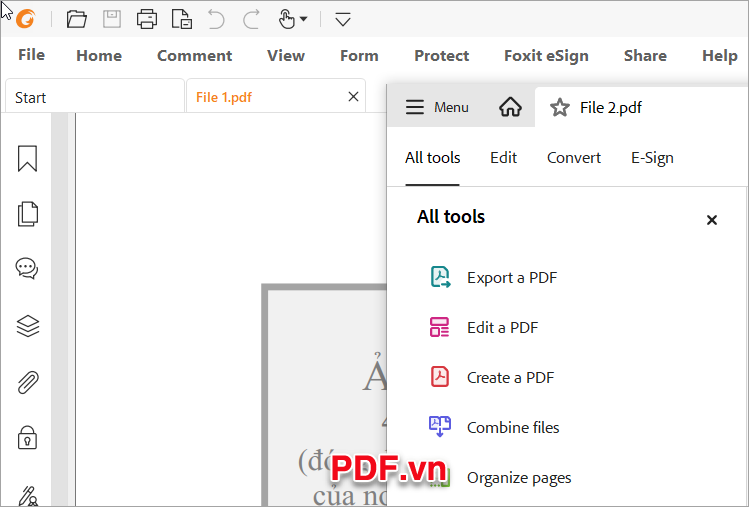Click the Edit a PDF icon

(439, 327)
